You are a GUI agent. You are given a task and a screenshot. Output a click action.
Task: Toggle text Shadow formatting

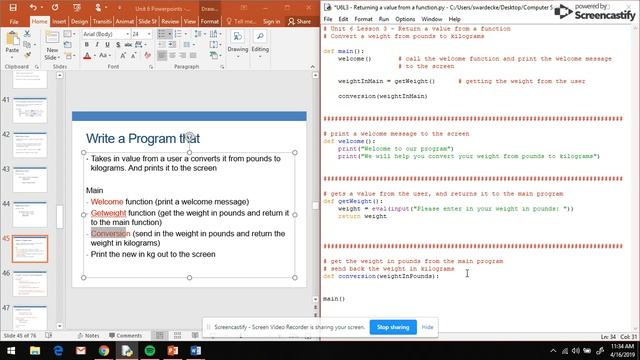(x=118, y=44)
